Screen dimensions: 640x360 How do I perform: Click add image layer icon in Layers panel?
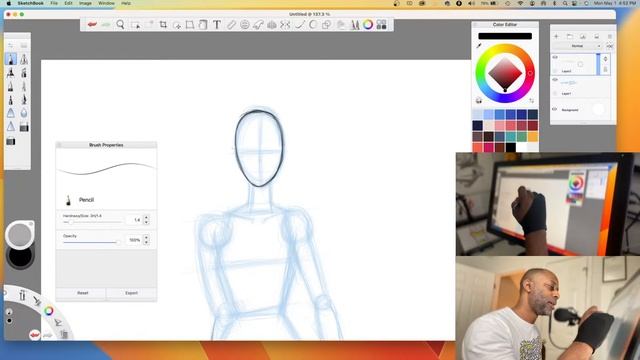pyautogui.click(x=583, y=36)
